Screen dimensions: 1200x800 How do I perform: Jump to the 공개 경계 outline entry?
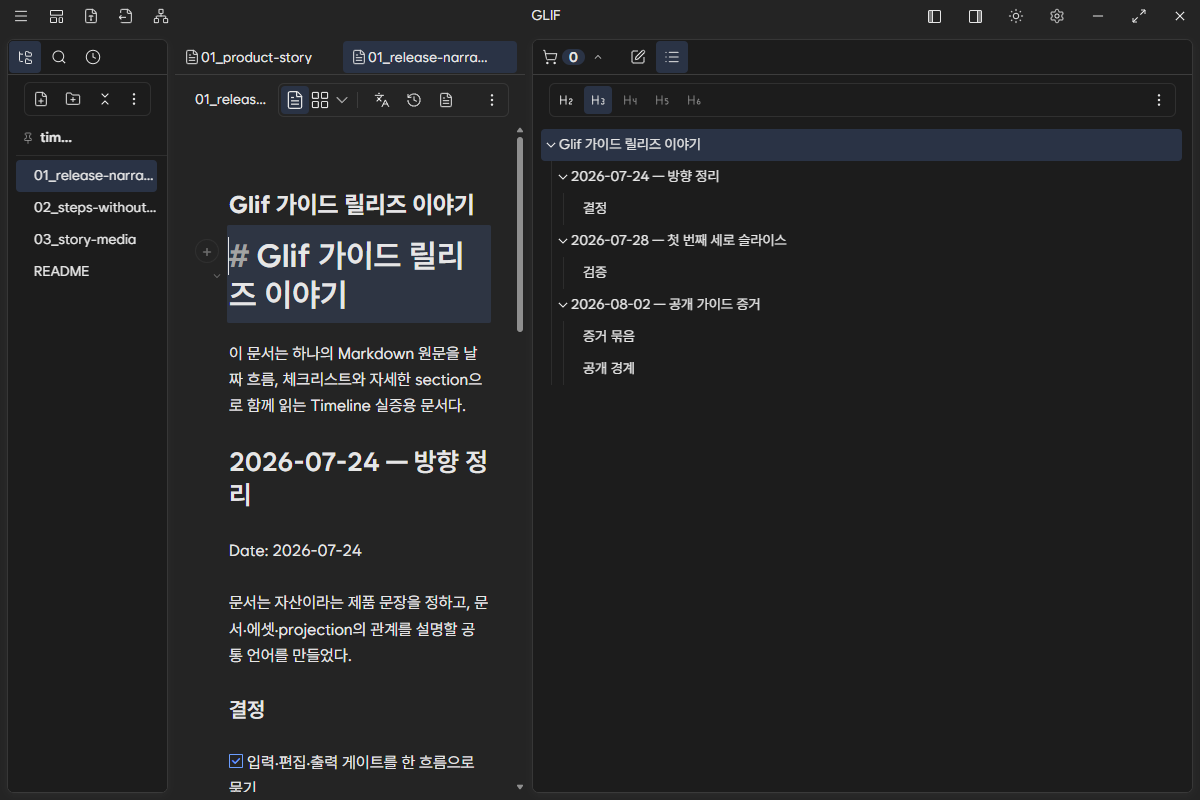(x=609, y=368)
